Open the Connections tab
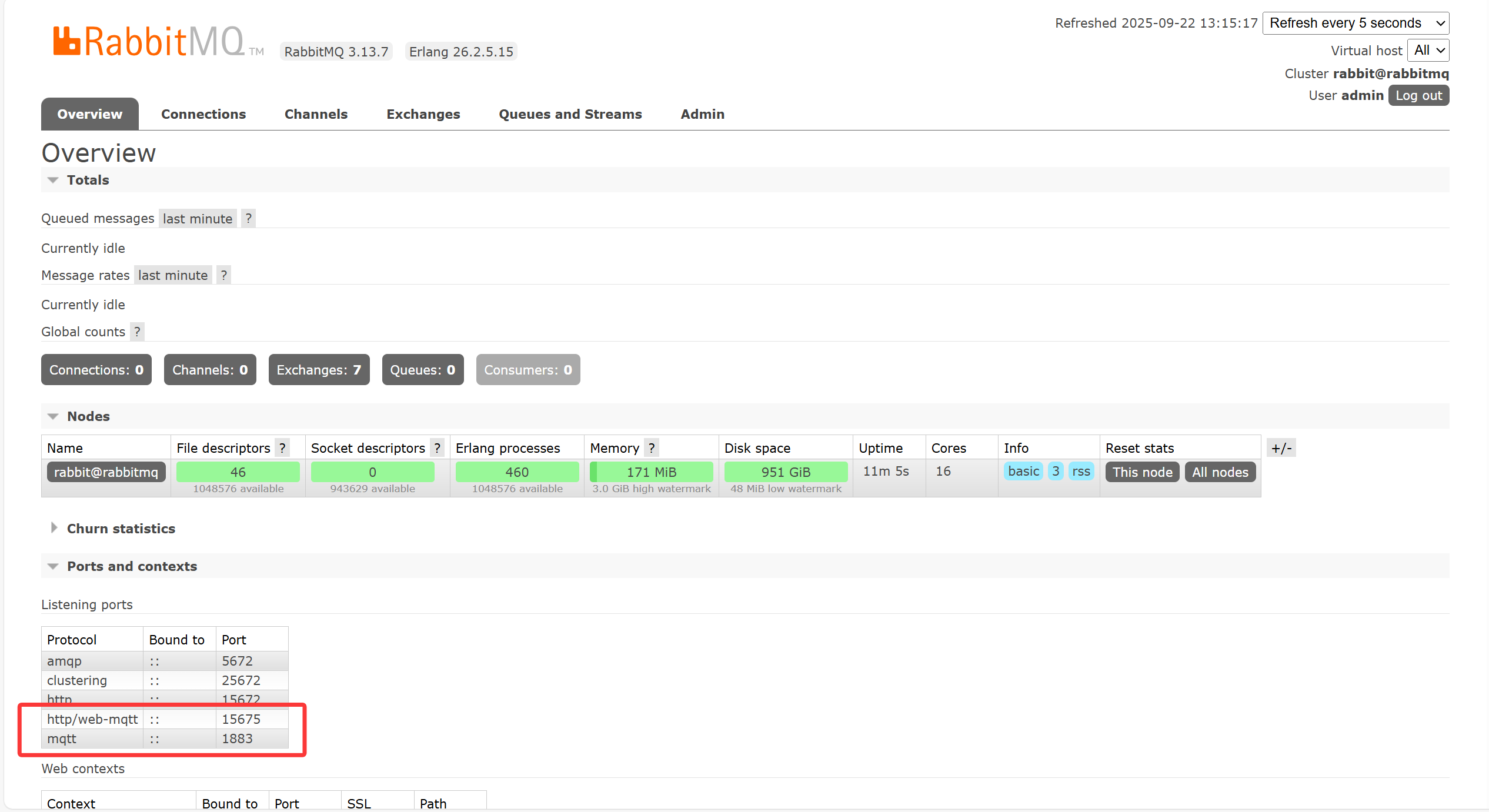Screen dimensions: 1489x812 (203, 114)
